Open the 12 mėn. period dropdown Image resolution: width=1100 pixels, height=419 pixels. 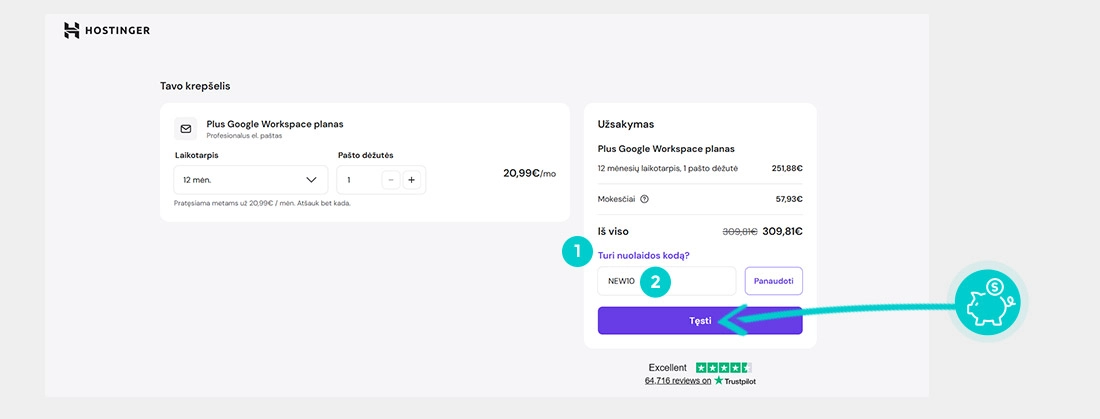click(250, 180)
